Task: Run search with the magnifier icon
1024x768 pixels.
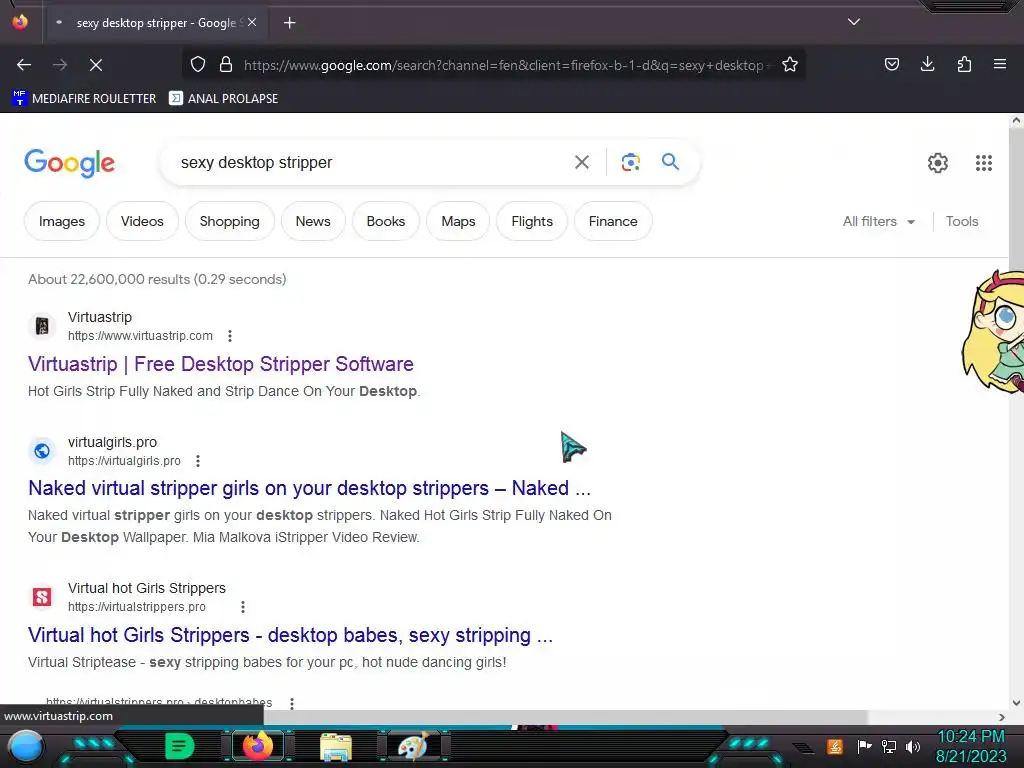Action: click(x=670, y=161)
